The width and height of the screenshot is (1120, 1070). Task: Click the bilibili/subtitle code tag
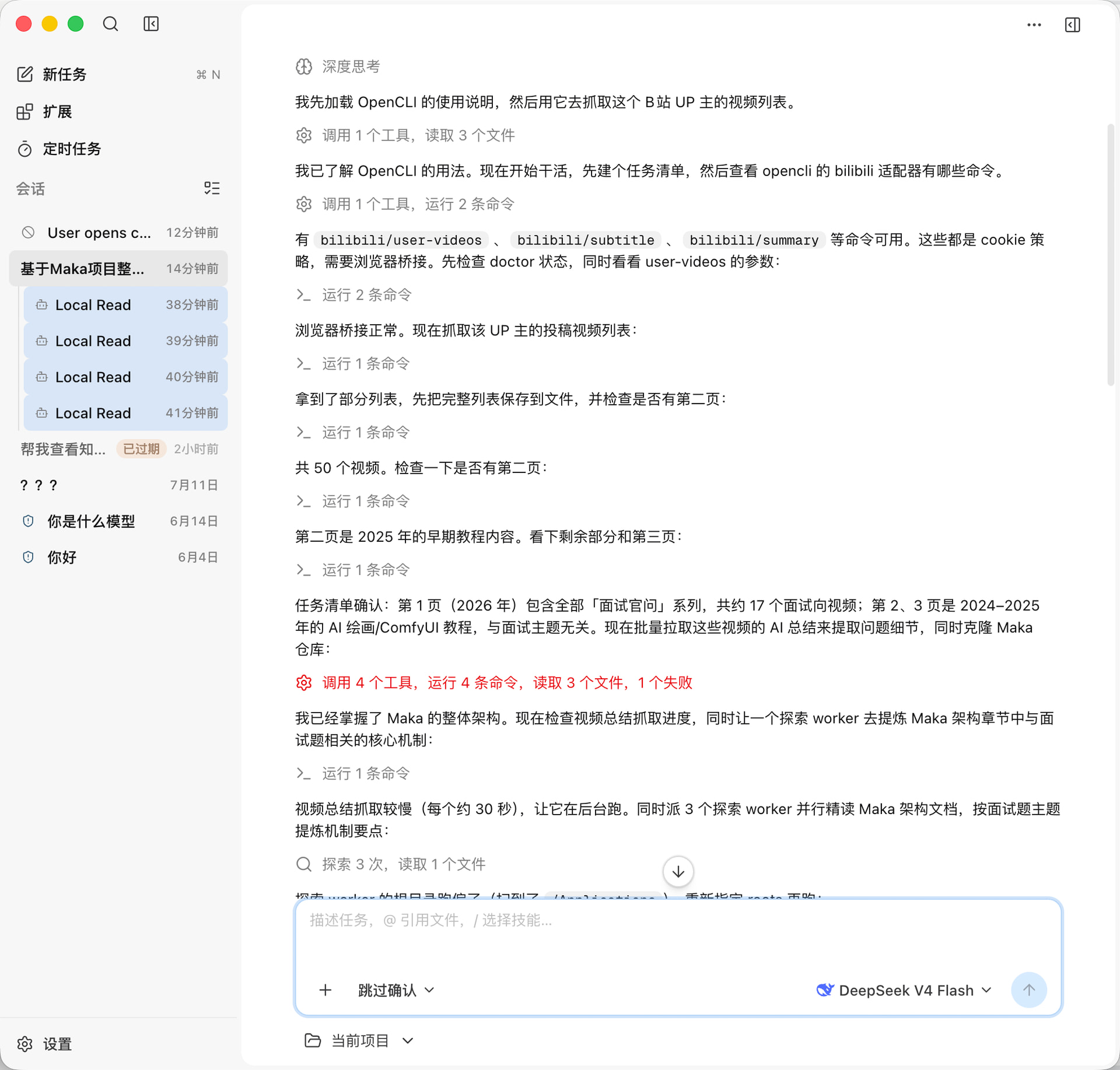tap(586, 240)
